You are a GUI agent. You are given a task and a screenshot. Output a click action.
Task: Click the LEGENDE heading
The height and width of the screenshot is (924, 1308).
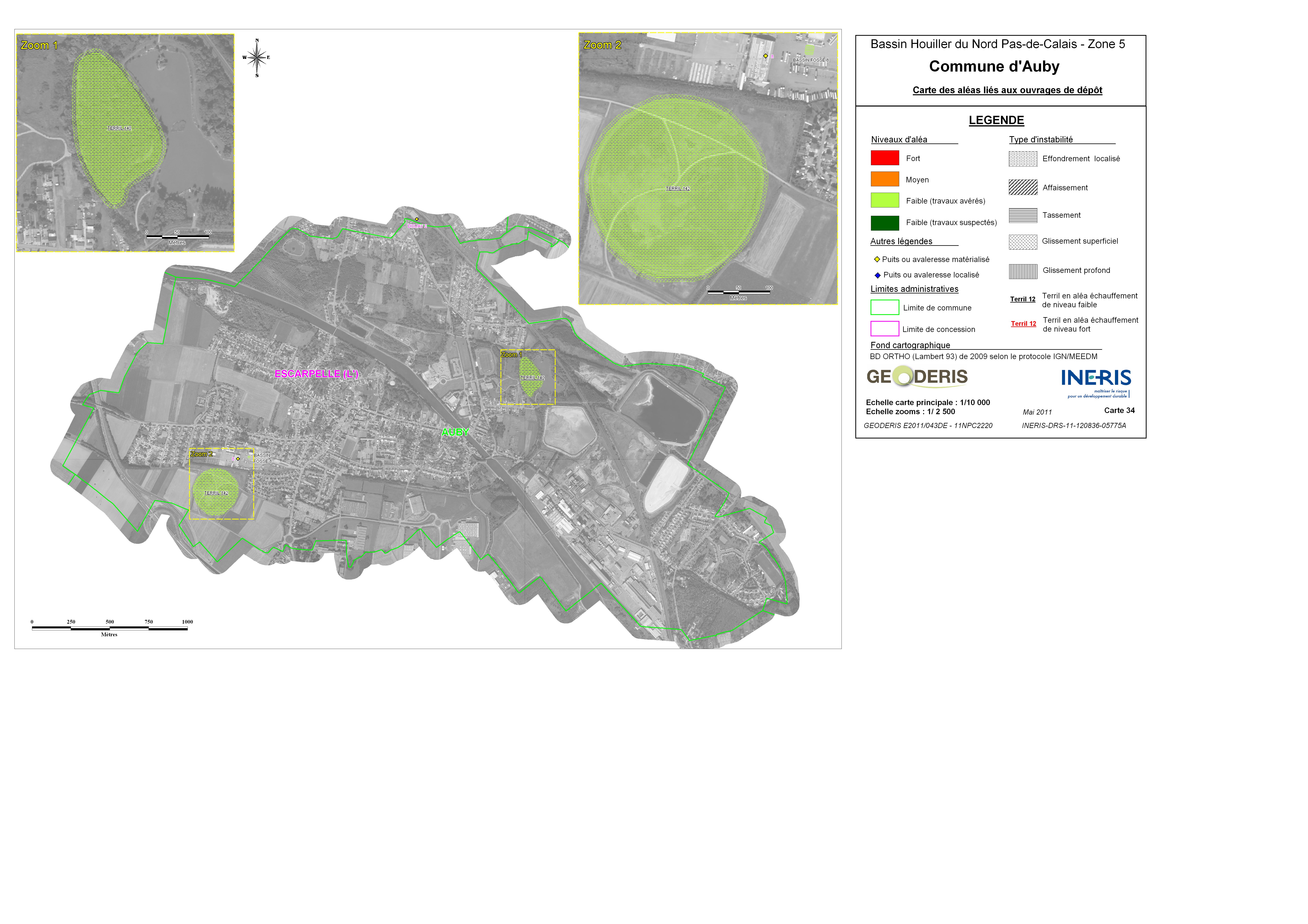click(996, 120)
